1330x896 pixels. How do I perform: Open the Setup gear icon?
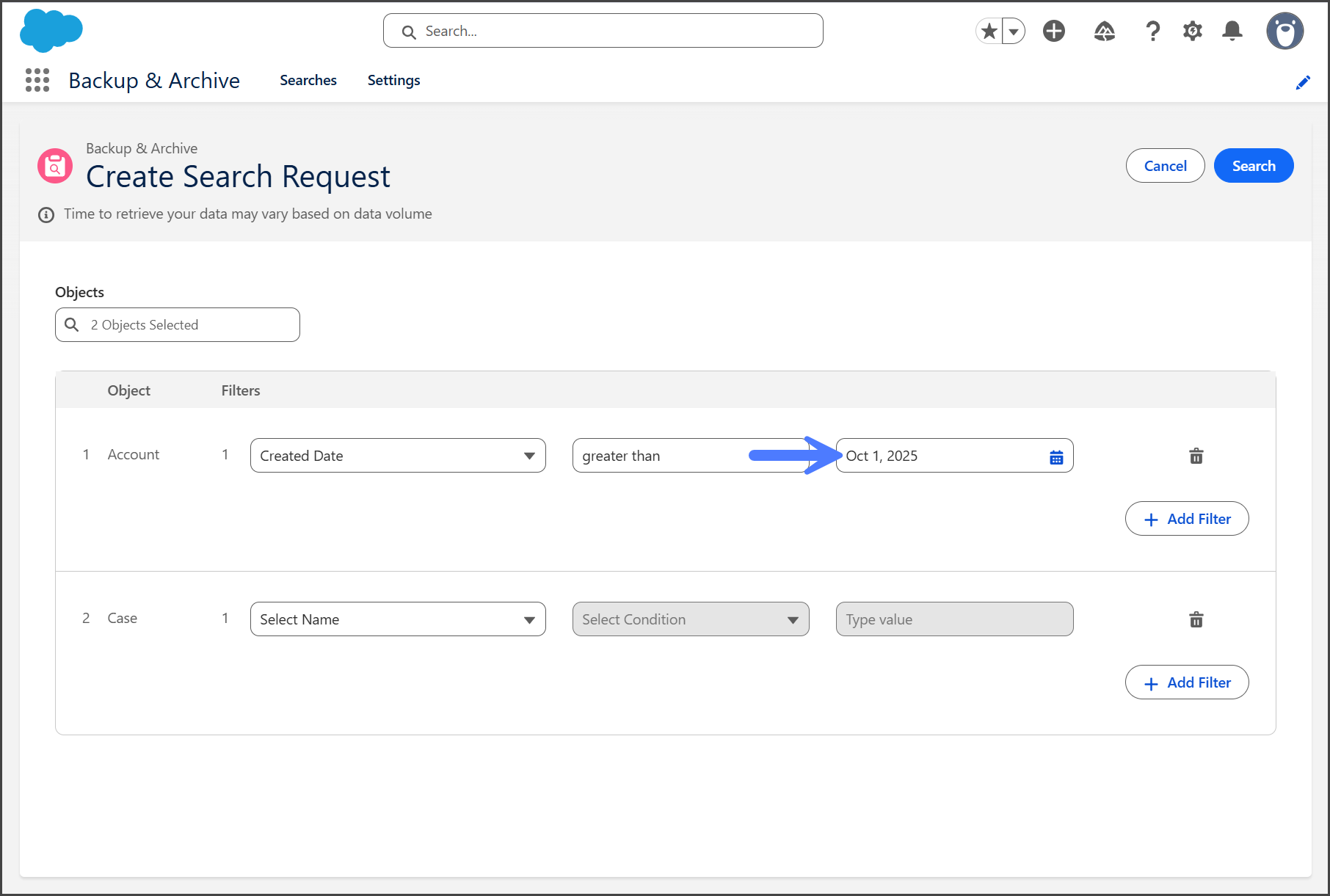[1193, 31]
